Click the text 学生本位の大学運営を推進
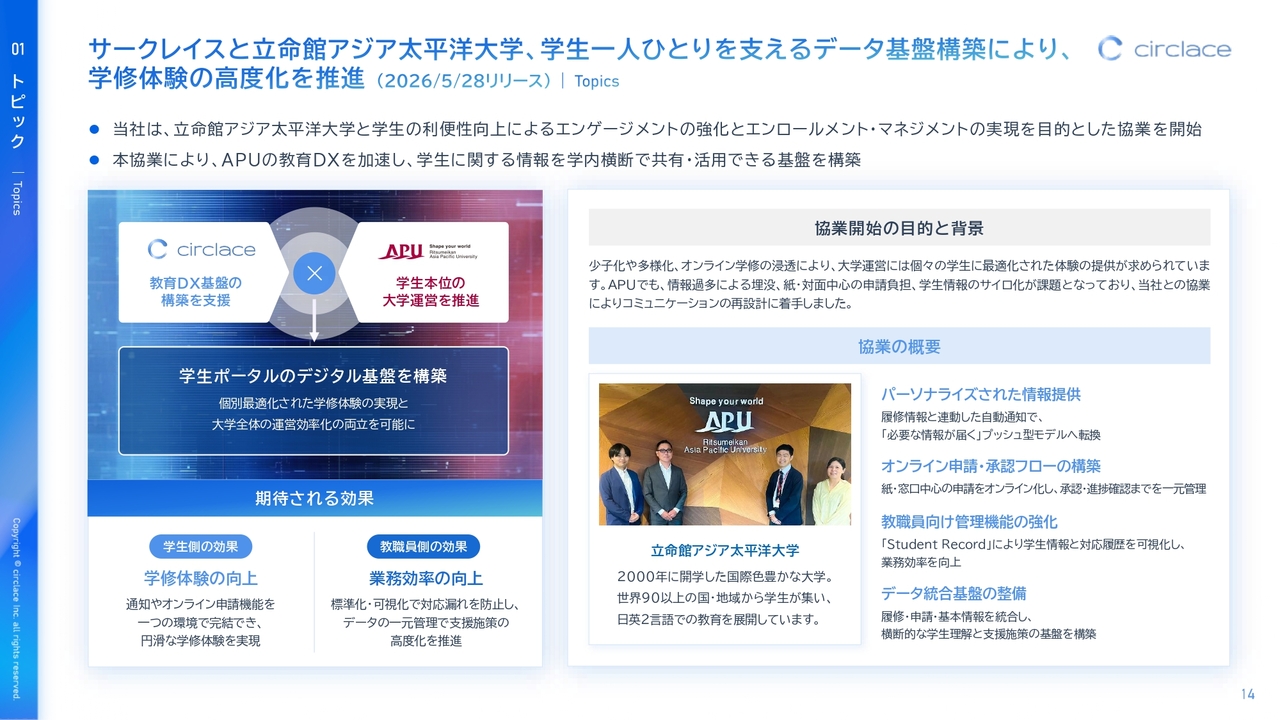Viewport: 1280px width, 720px height. (x=431, y=291)
